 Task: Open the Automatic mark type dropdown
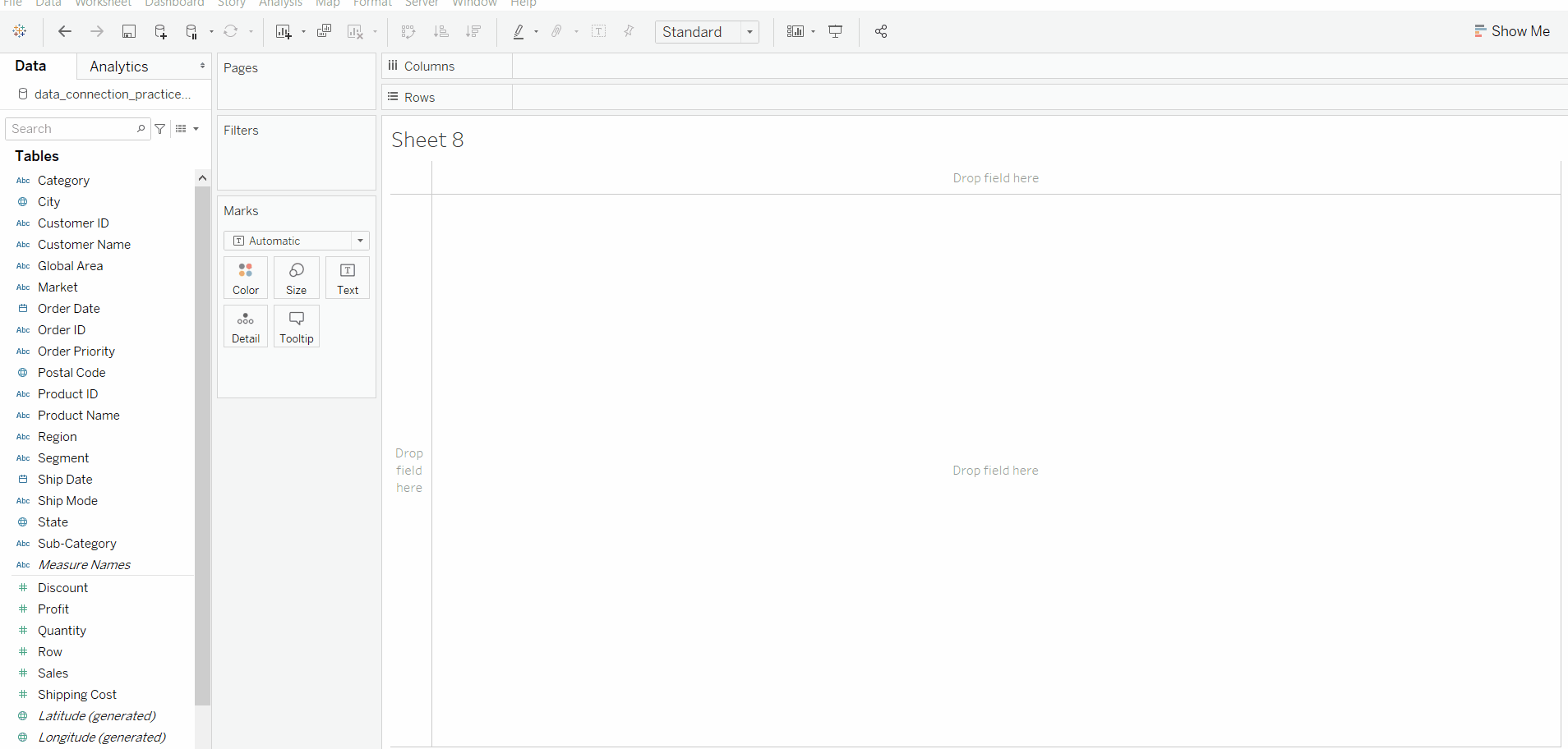[x=297, y=241]
